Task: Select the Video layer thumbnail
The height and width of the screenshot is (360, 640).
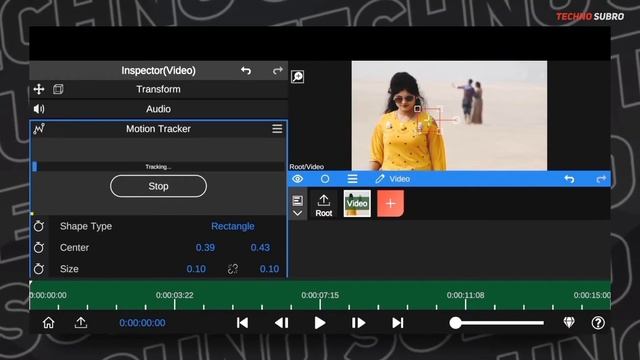Action: [x=357, y=203]
